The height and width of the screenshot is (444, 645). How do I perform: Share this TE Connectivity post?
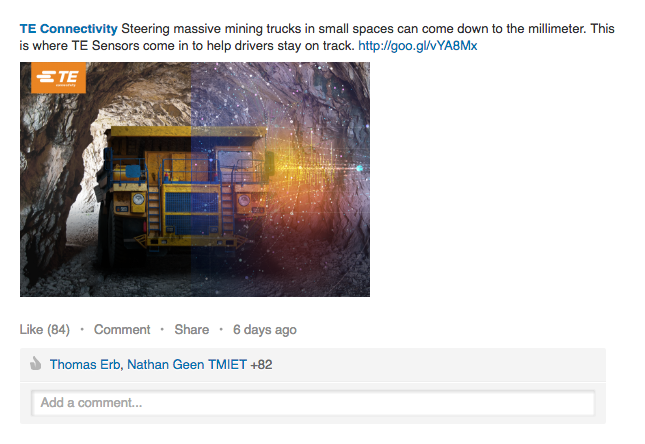[x=192, y=330]
